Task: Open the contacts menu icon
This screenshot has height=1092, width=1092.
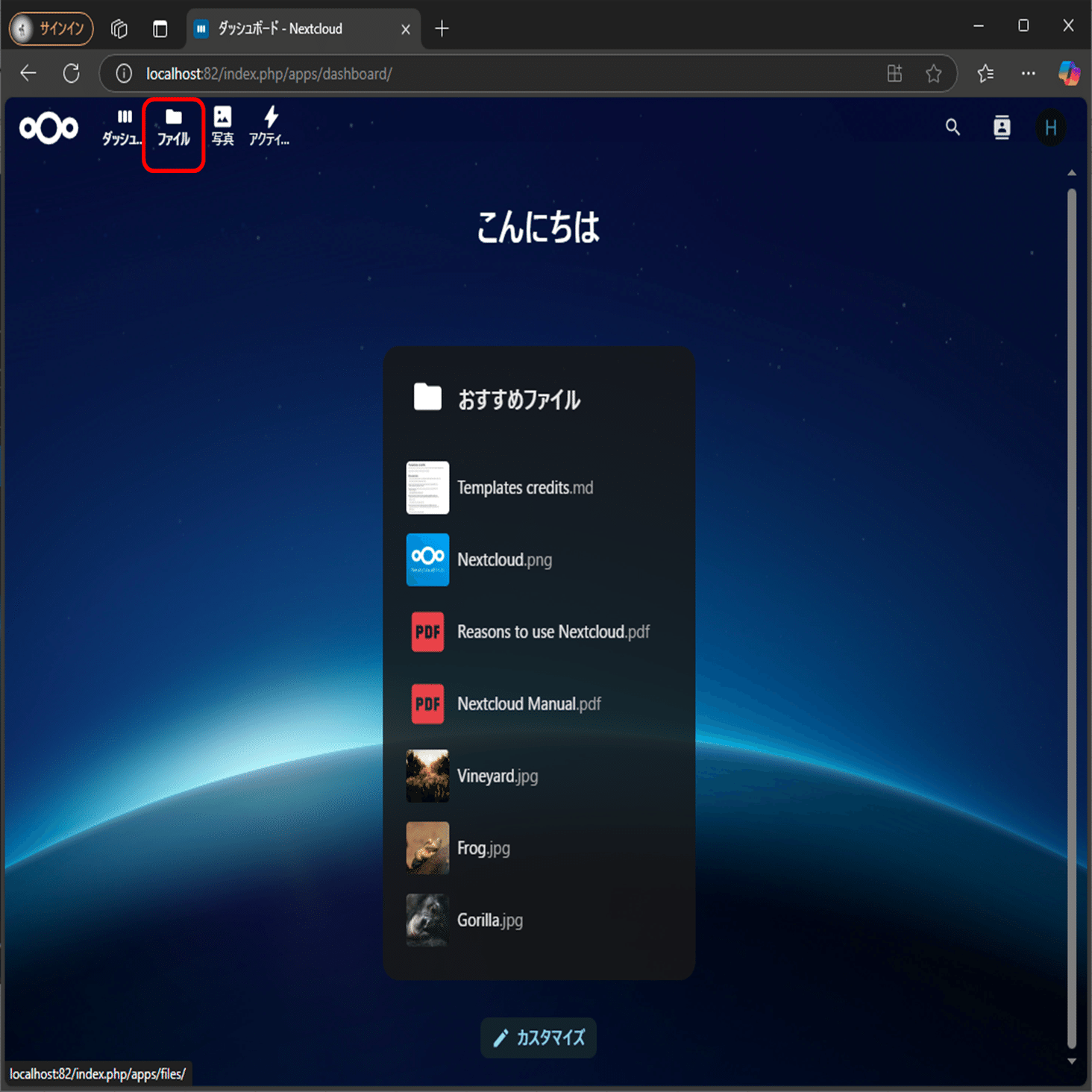Action: (x=1002, y=127)
